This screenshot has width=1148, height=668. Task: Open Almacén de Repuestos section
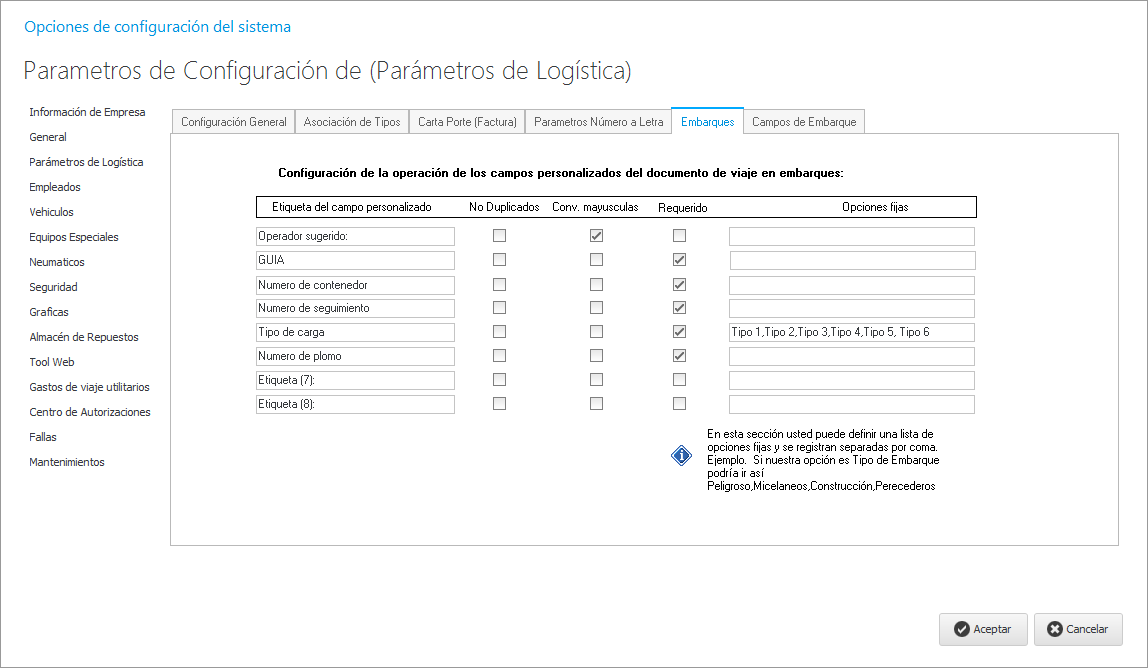84,337
